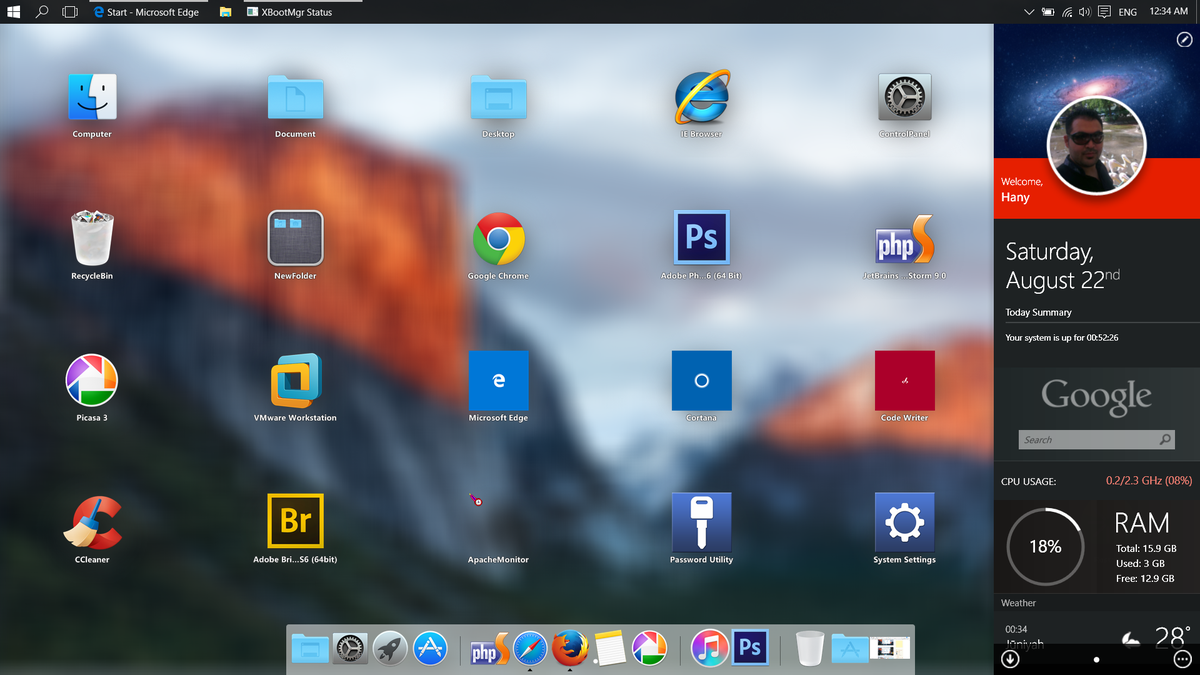Click the sidebar down arrow button

[x=1011, y=658]
